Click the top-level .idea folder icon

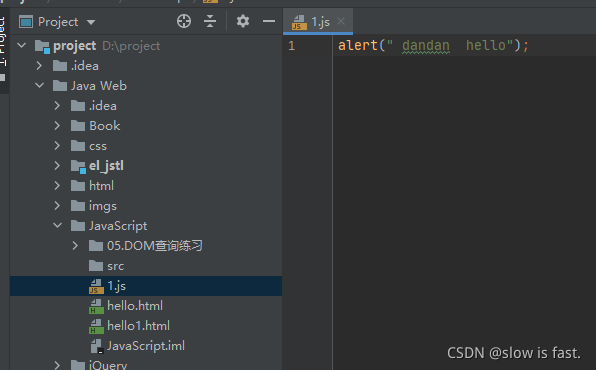click(60, 66)
